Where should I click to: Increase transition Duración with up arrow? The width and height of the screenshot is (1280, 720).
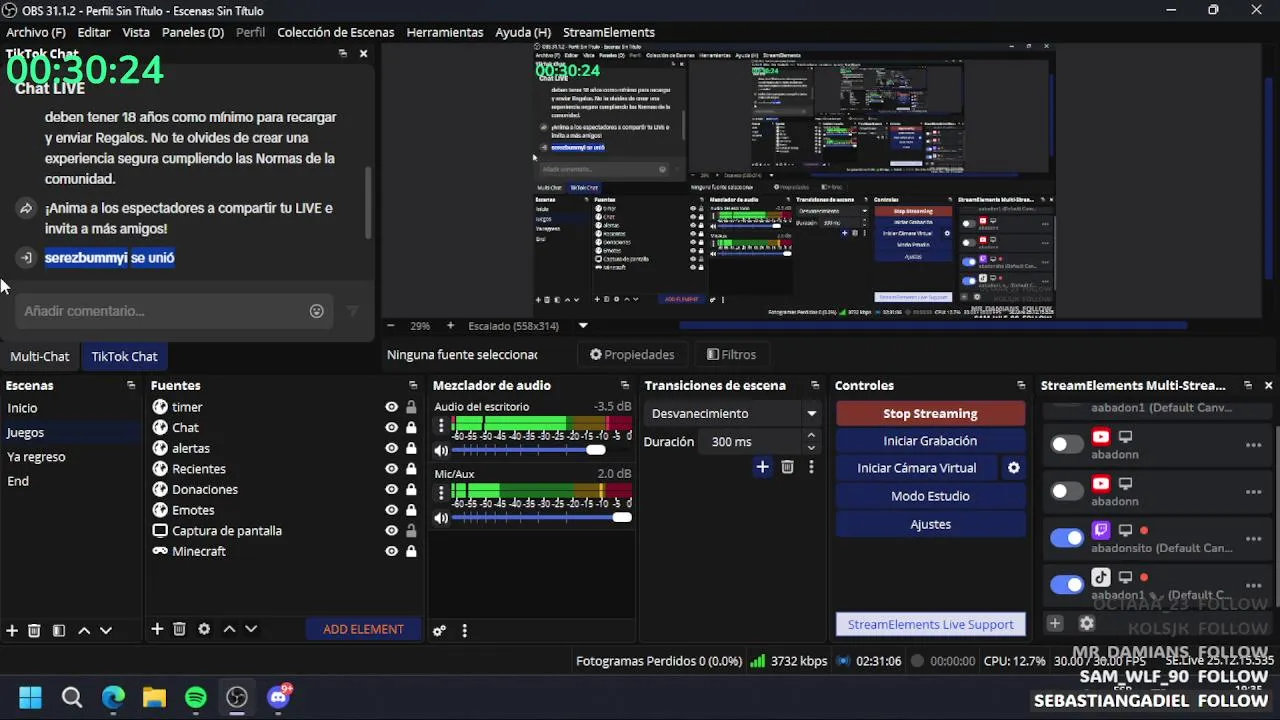(x=811, y=435)
